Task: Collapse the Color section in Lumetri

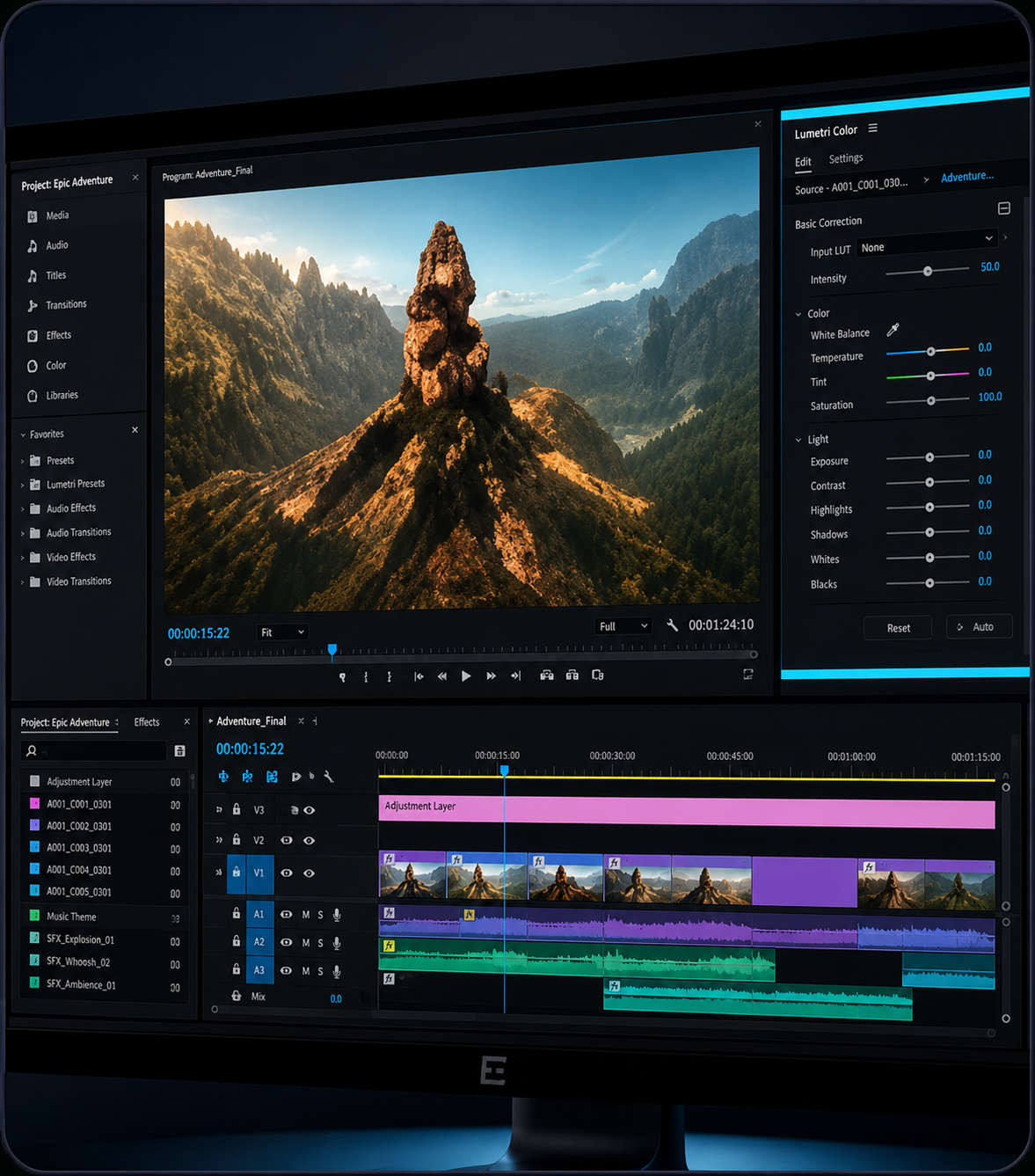Action: (798, 314)
